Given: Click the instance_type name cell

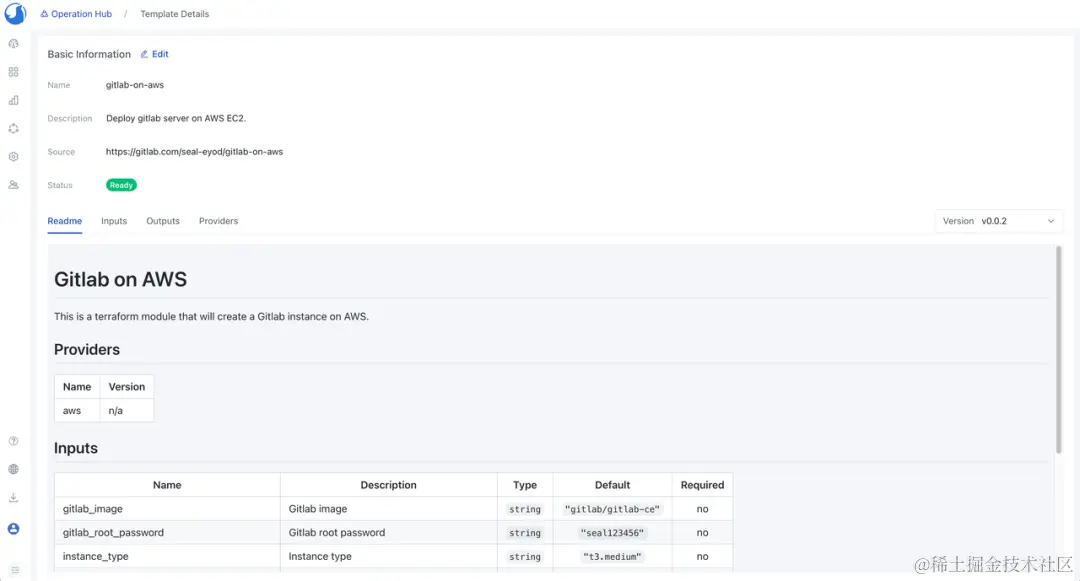Looking at the screenshot, I should pyautogui.click(x=167, y=556).
